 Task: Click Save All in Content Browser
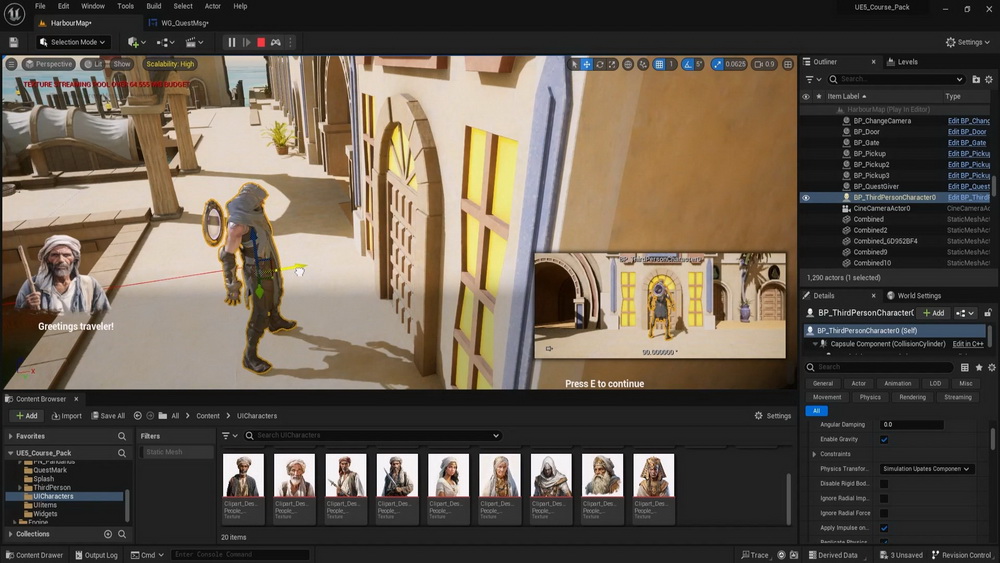108,416
